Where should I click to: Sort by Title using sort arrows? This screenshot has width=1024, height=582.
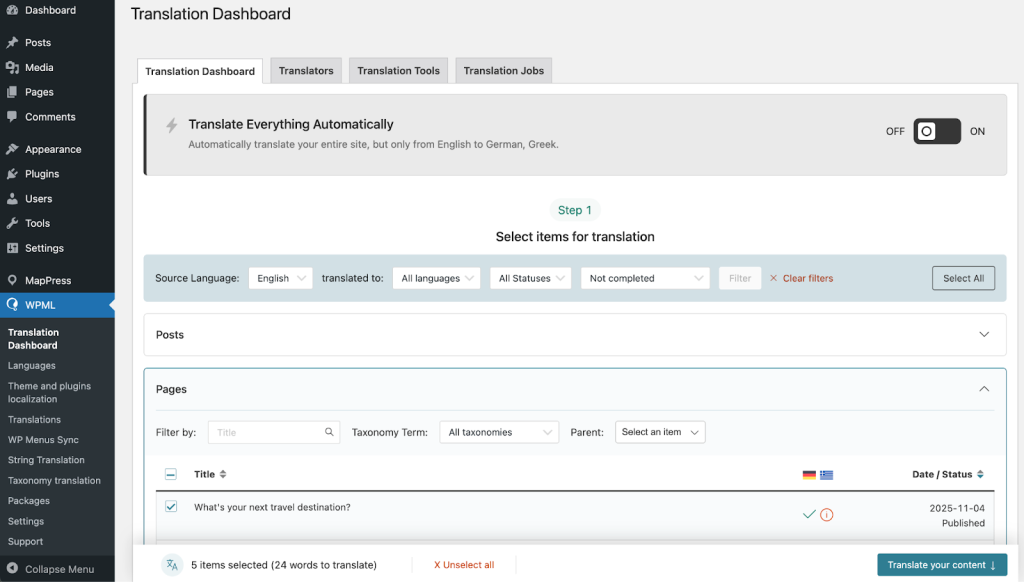(223, 474)
